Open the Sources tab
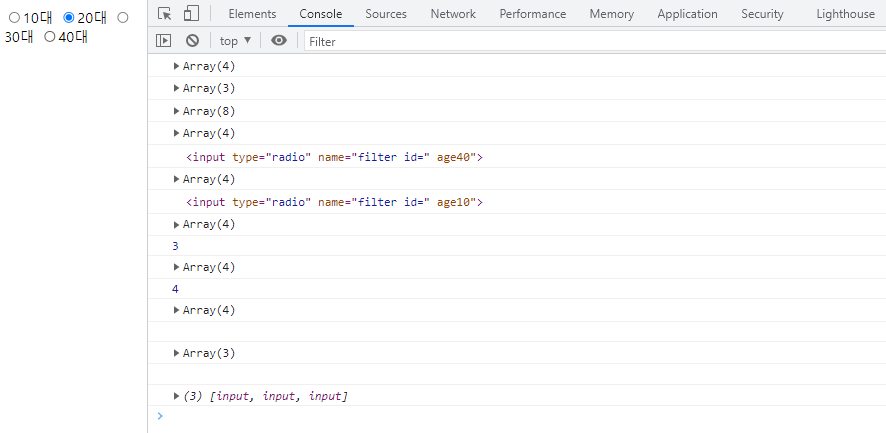Viewport: 886px width, 433px height. coord(386,14)
